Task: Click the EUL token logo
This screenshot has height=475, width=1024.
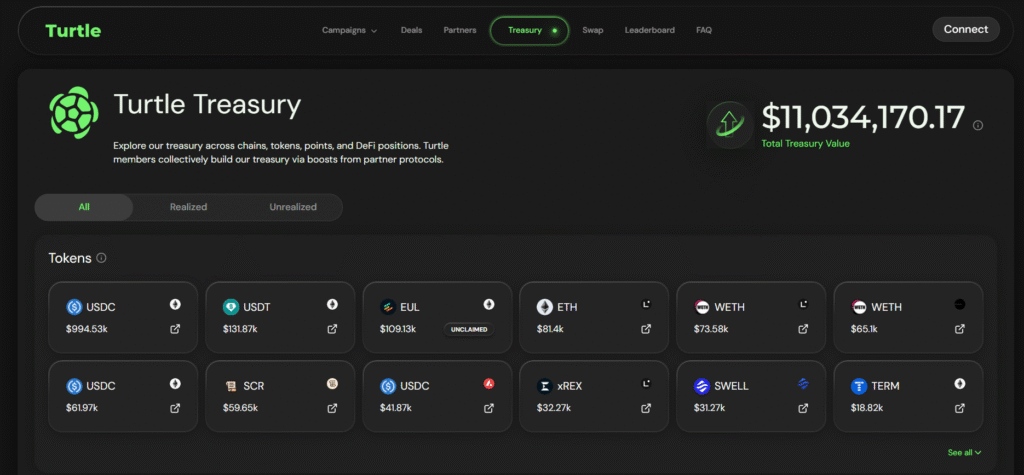Action: pyautogui.click(x=388, y=307)
